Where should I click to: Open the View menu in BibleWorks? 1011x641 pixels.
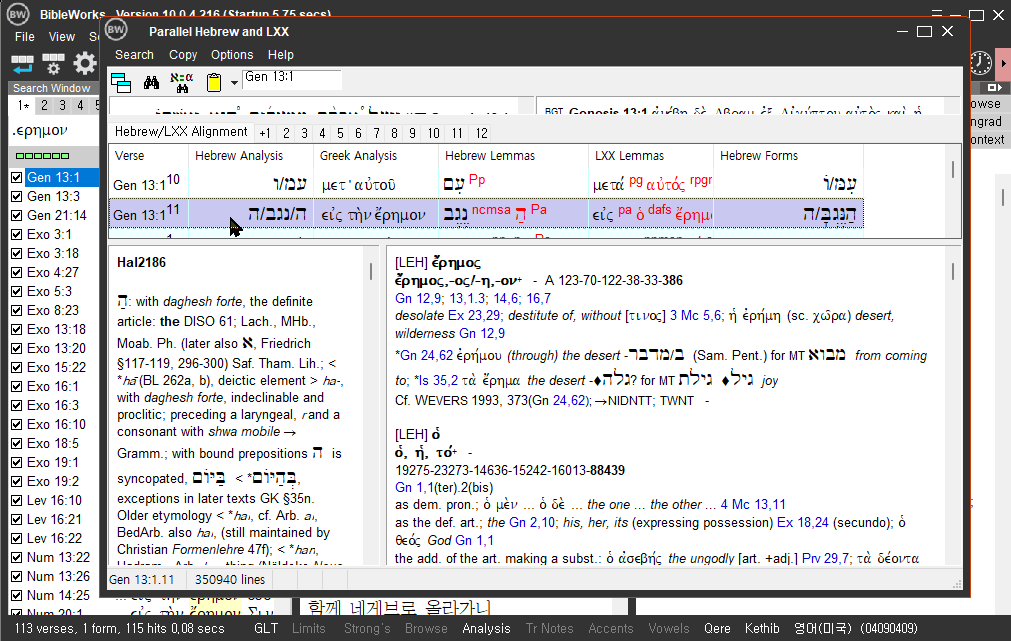pos(61,37)
